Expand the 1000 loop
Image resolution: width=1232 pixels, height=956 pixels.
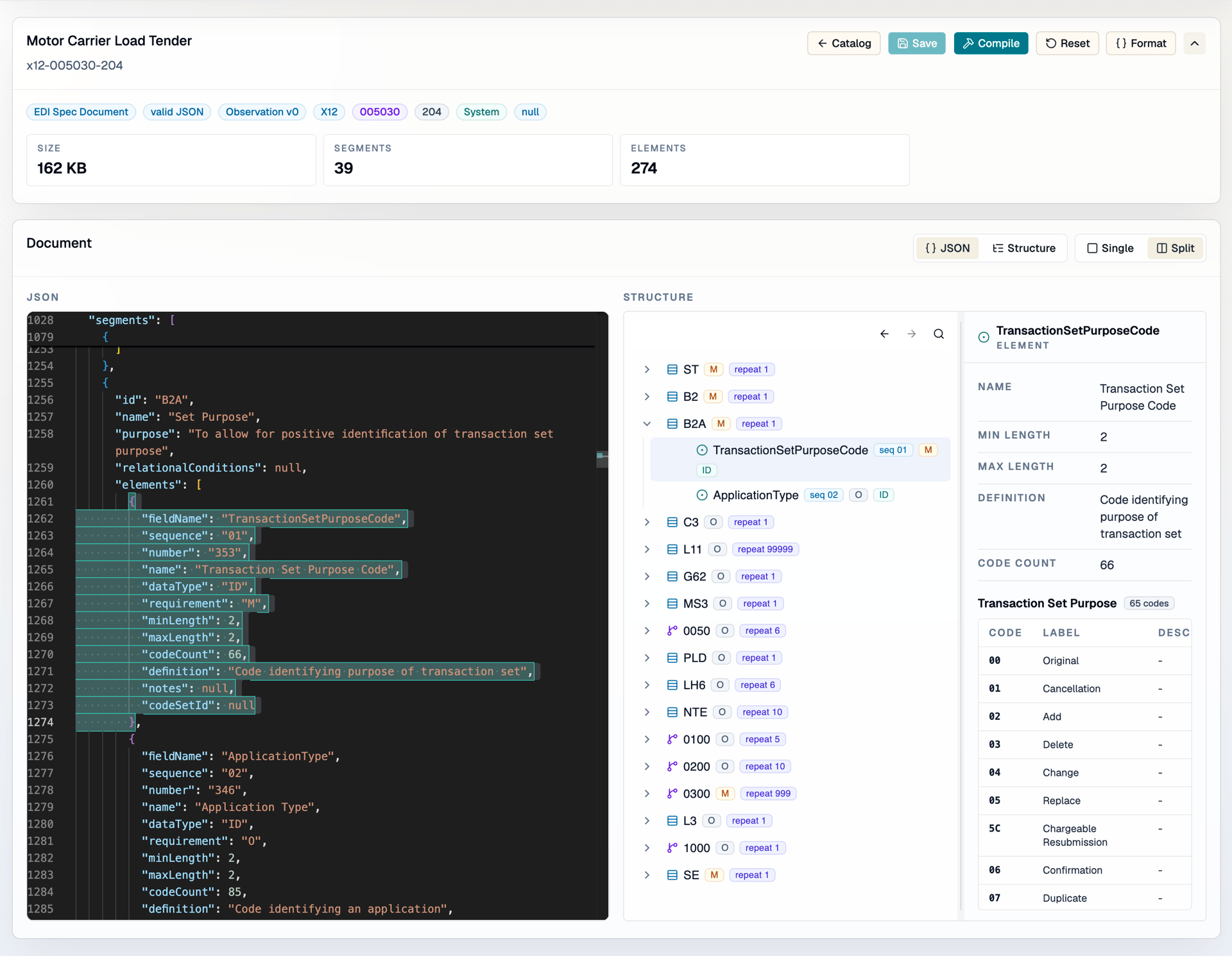[647, 848]
